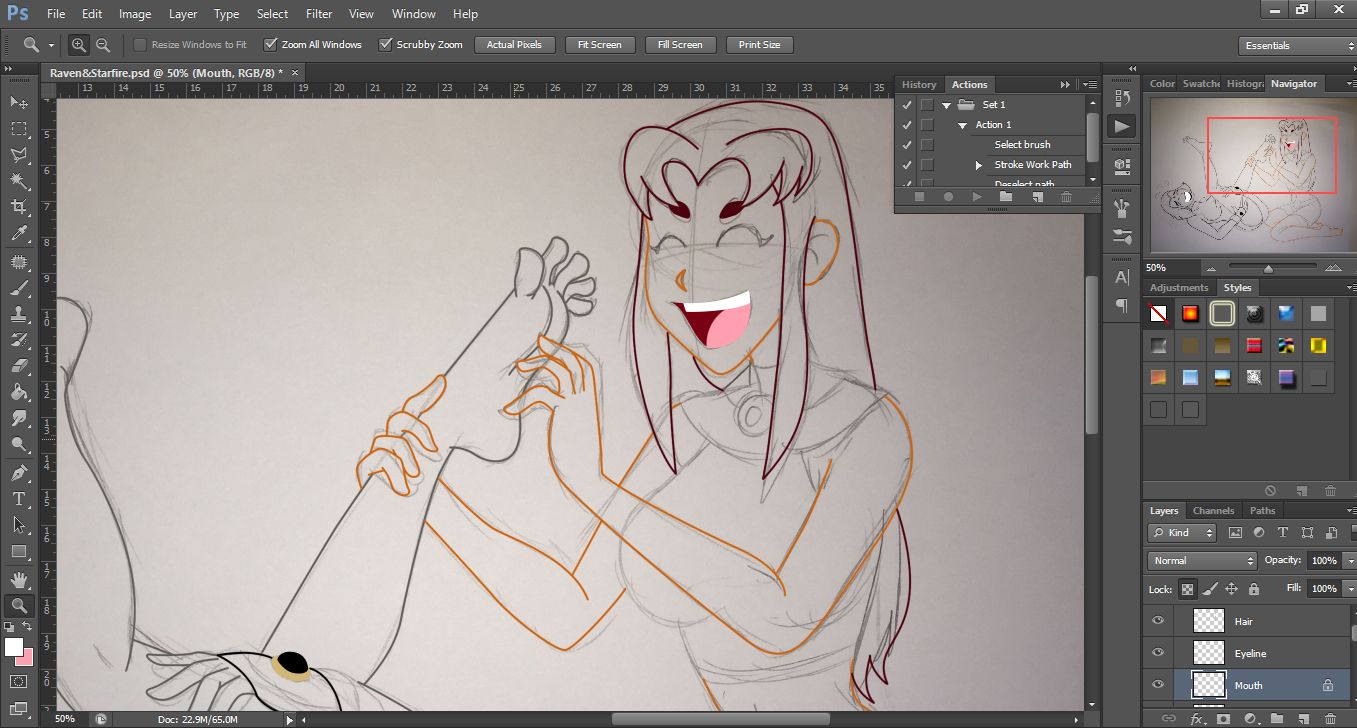Screen dimensions: 1357x728
Task: Select the Magic Wand tool
Action: [19, 181]
